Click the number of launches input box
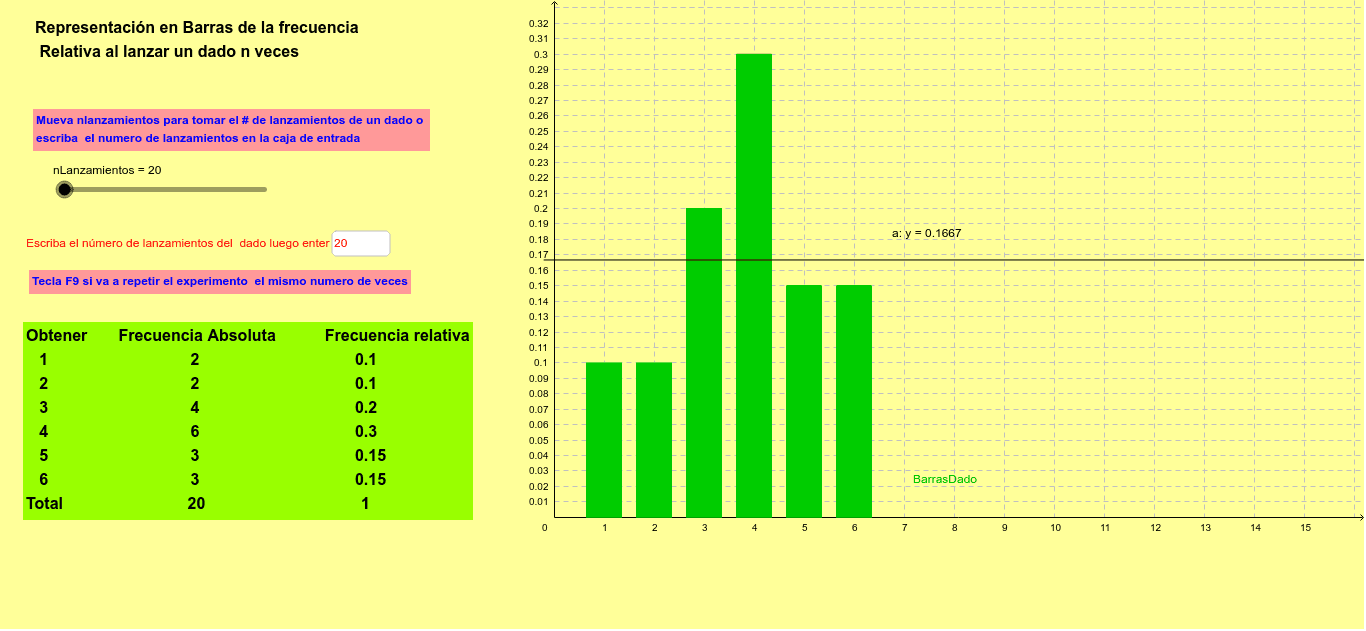This screenshot has width=1366, height=631. 360,243
